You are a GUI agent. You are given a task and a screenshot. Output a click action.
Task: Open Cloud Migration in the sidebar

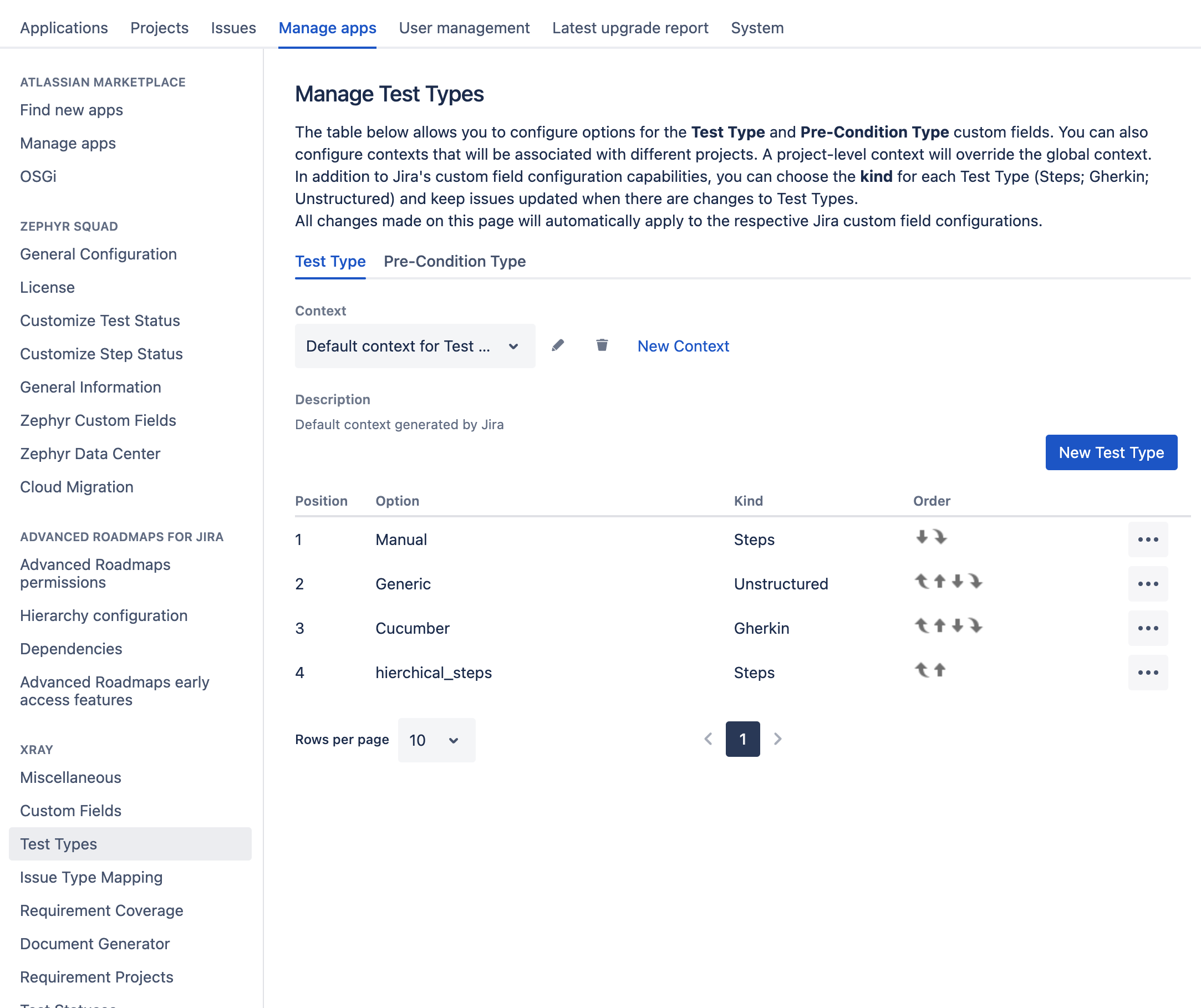point(77,487)
